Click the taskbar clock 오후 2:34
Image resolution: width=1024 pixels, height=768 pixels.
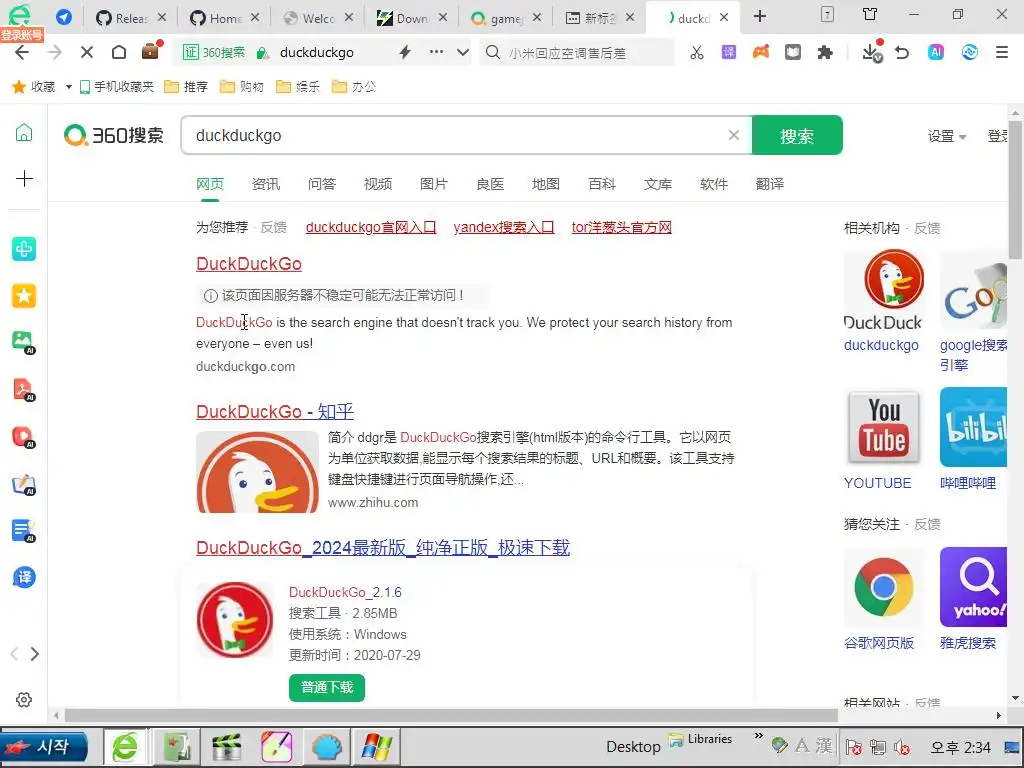pyautogui.click(x=960, y=747)
